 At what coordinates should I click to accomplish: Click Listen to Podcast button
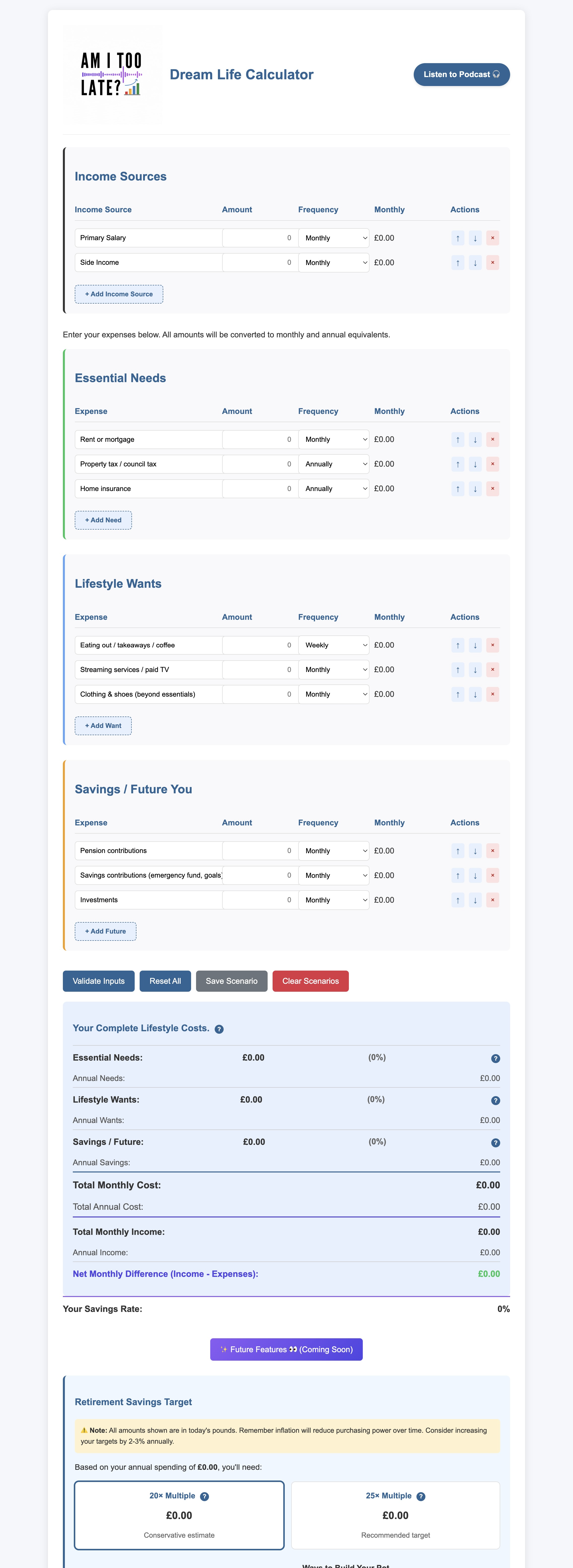click(x=461, y=74)
